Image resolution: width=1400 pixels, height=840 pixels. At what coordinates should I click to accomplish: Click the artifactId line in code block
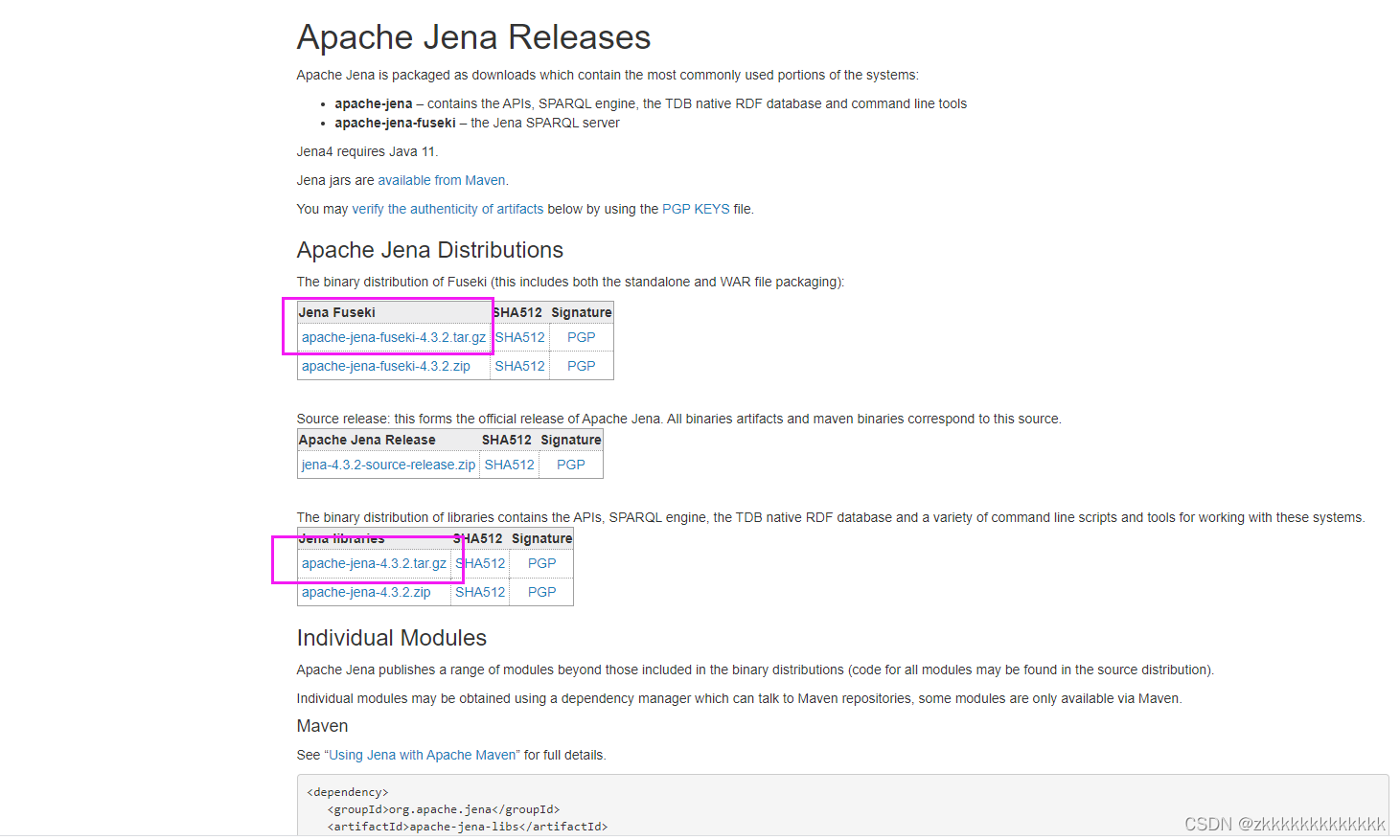click(x=468, y=827)
